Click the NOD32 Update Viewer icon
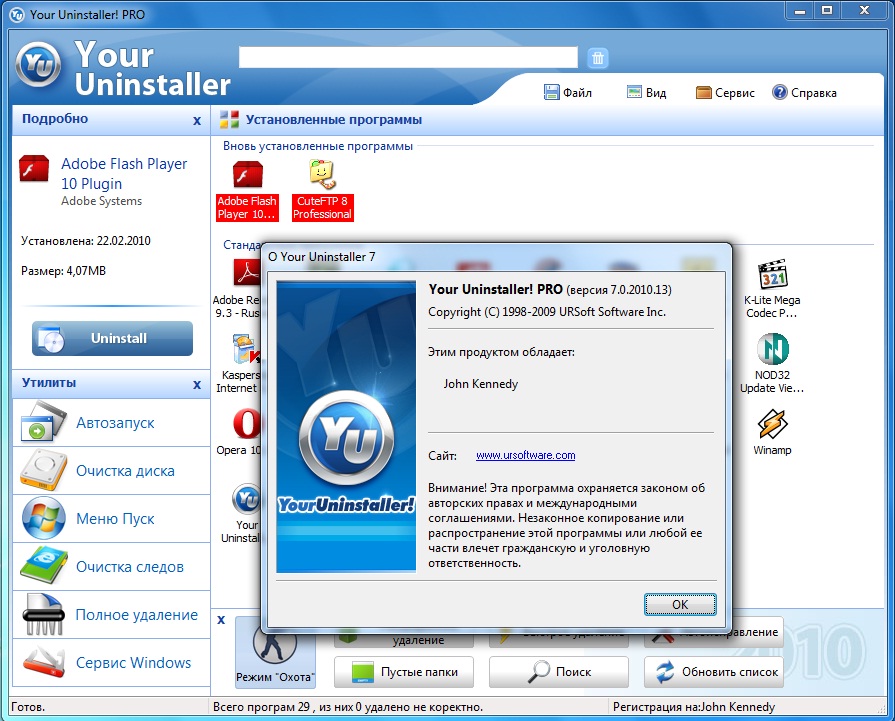This screenshot has height=721, width=895. coord(772,350)
